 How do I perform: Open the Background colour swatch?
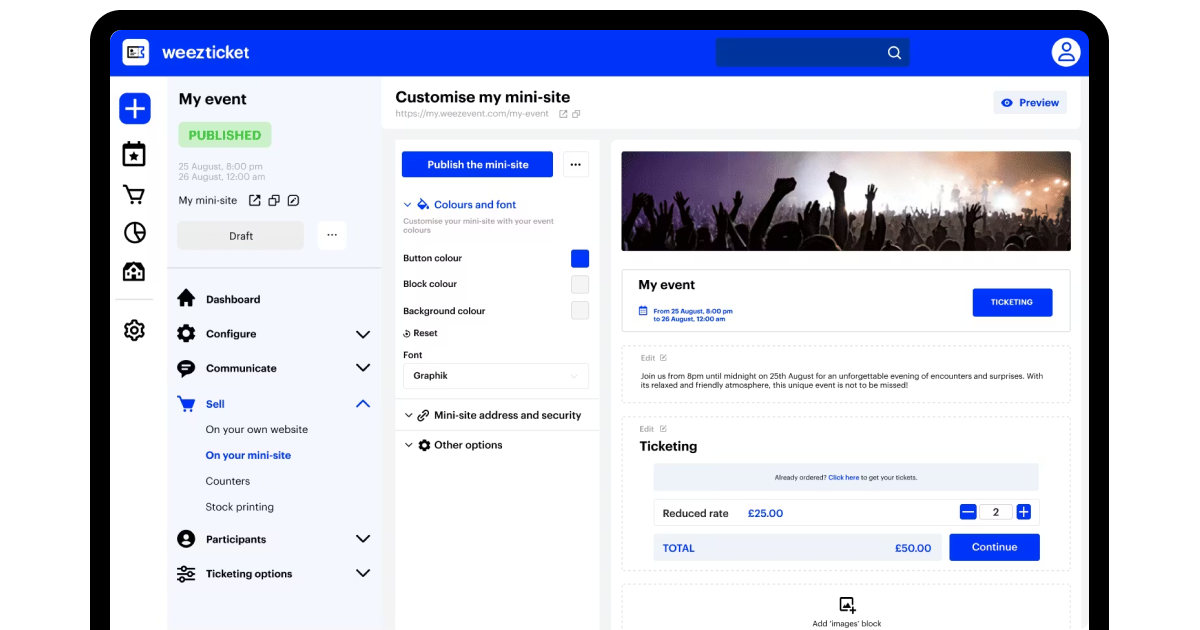point(580,311)
